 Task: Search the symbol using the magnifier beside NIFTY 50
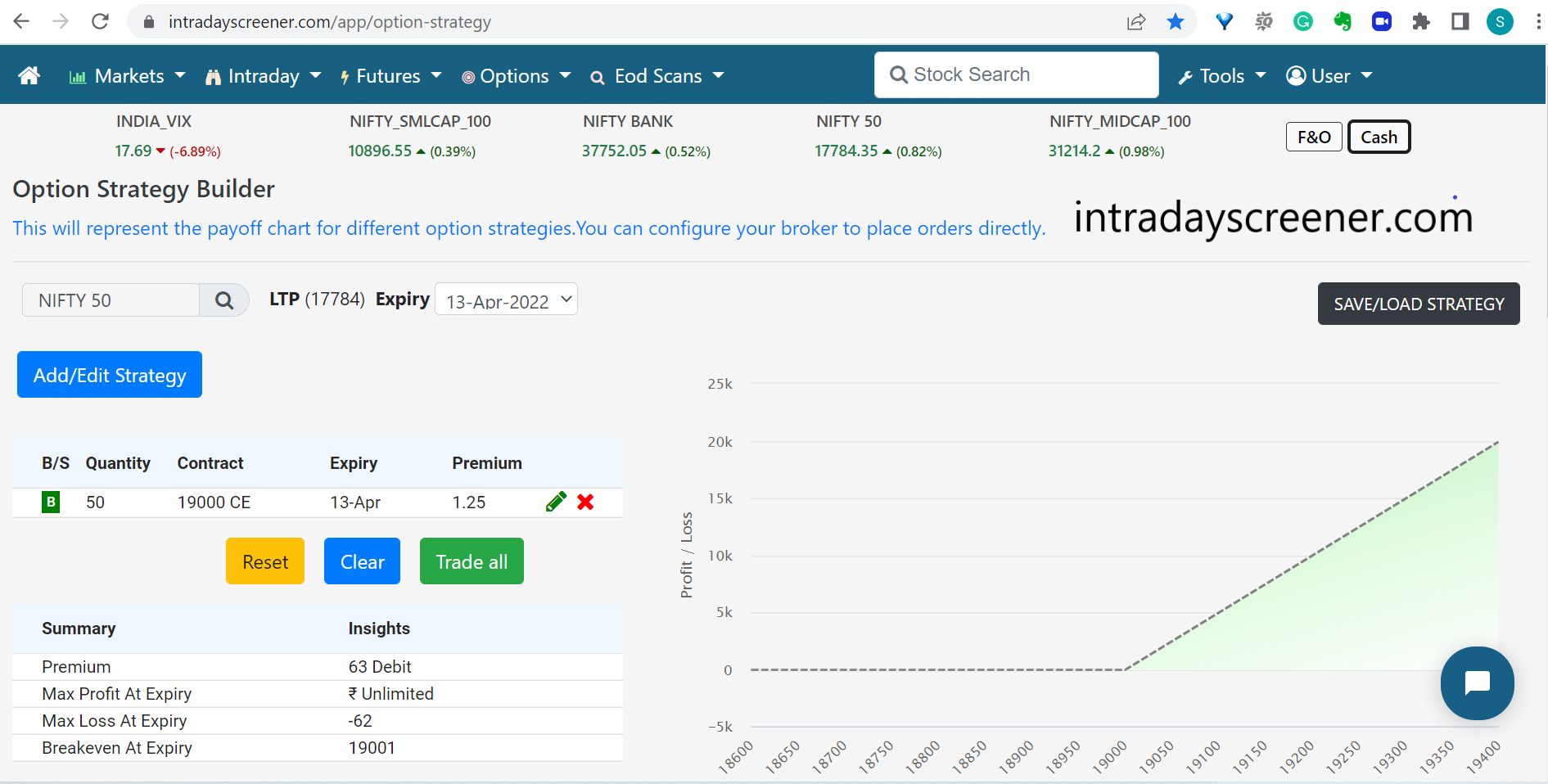click(223, 300)
